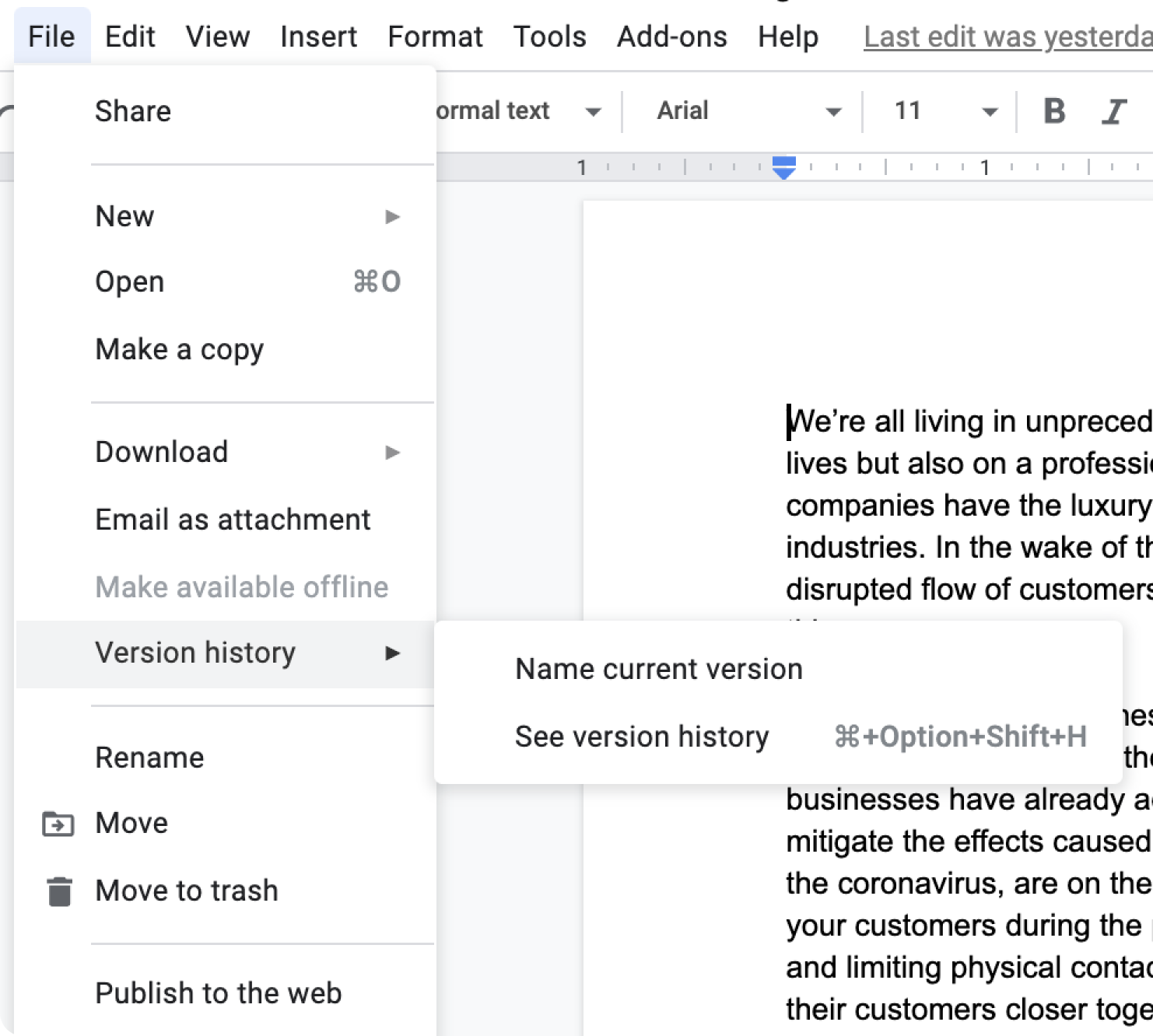Click the Move folder icon
This screenshot has width=1153, height=1036.
point(58,823)
